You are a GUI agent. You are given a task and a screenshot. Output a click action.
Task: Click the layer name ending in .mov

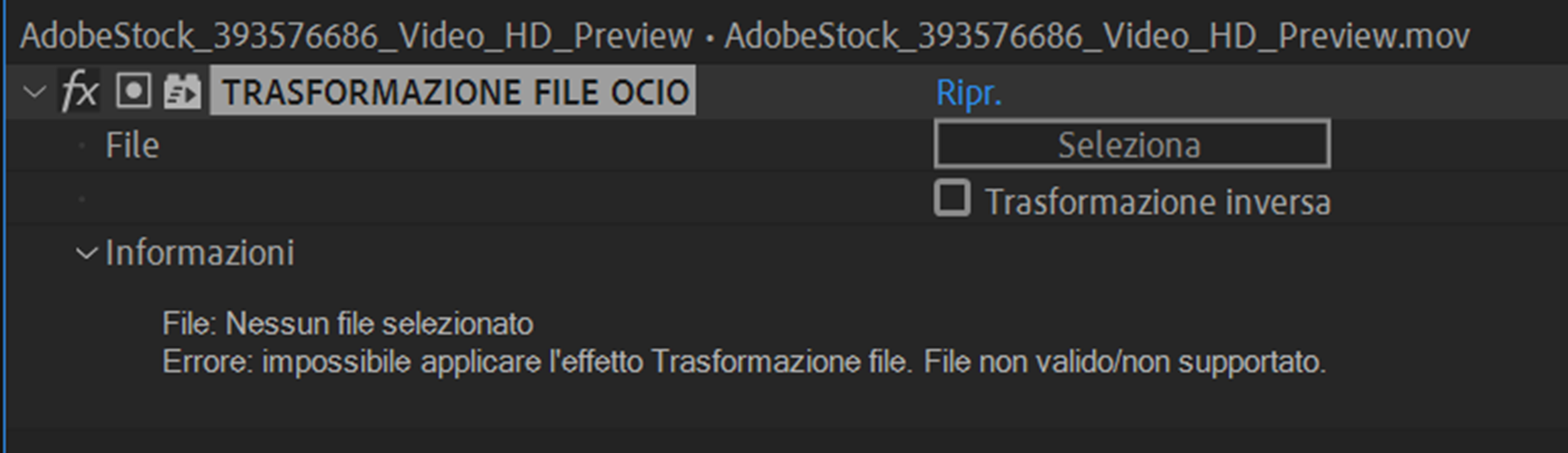point(1097,36)
